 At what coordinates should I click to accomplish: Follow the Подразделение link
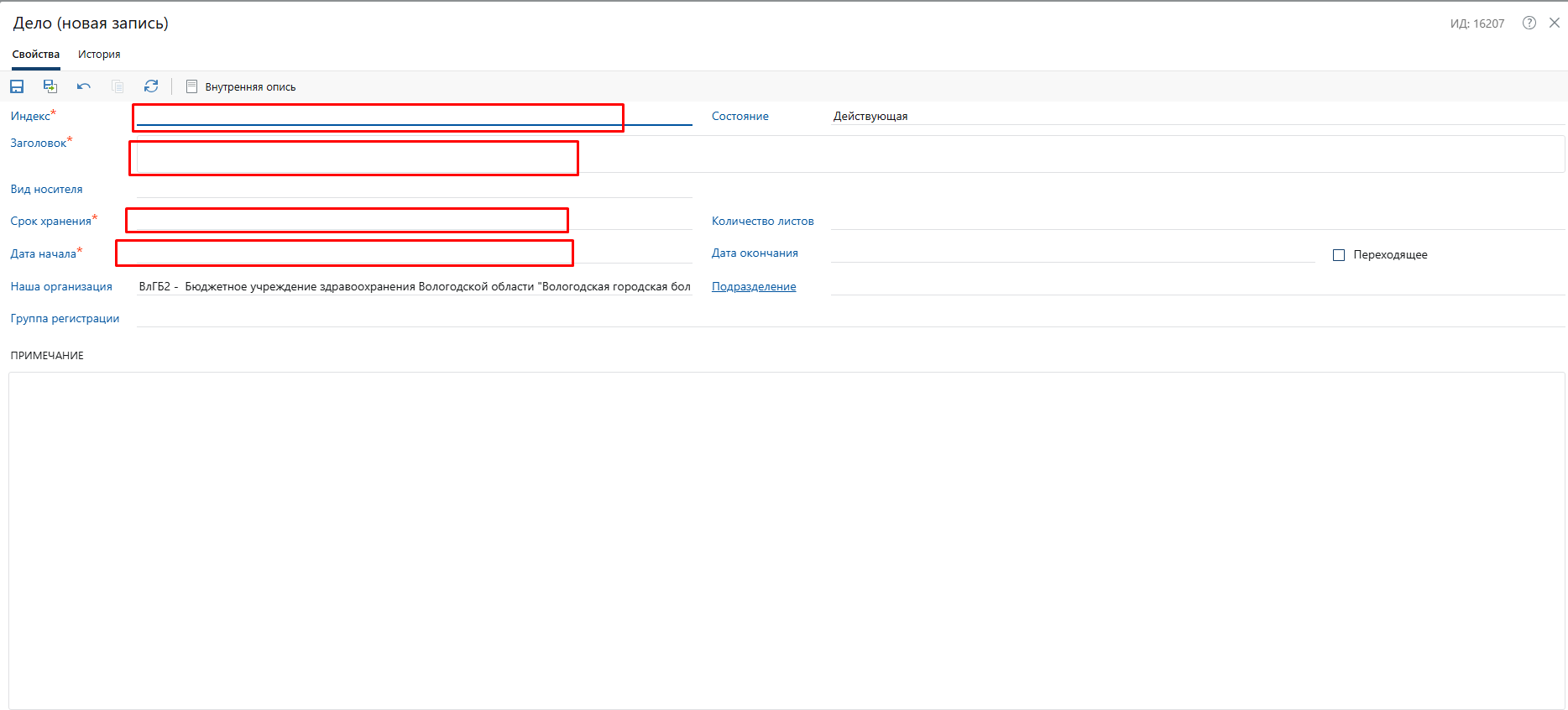pos(754,287)
